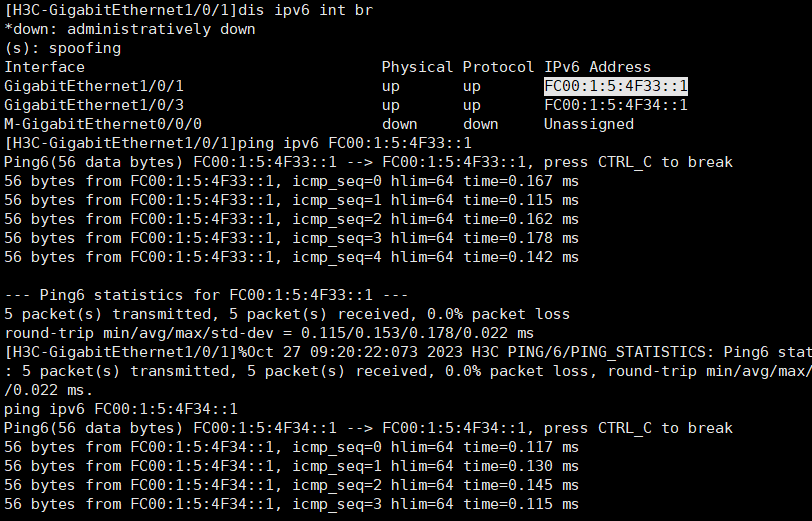Click the "Physical" column header
This screenshot has height=521, width=812.
click(x=417, y=67)
